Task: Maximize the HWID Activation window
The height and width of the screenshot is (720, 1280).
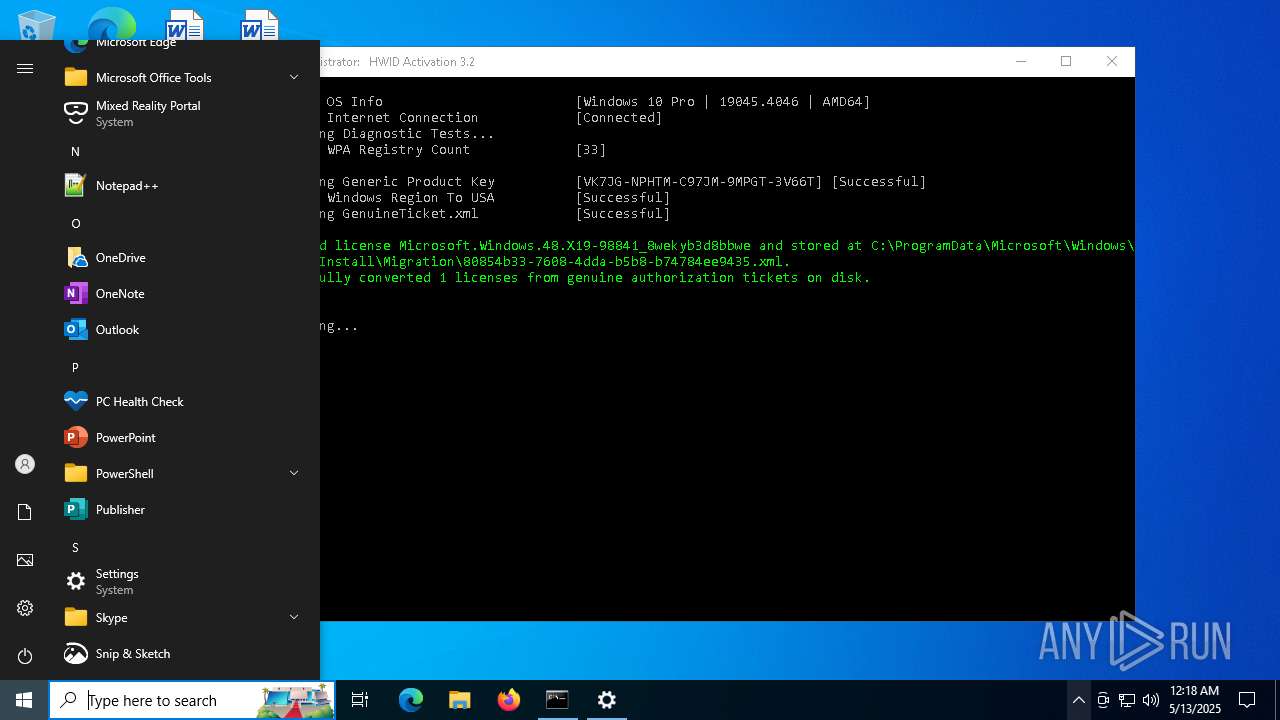Action: (1066, 61)
